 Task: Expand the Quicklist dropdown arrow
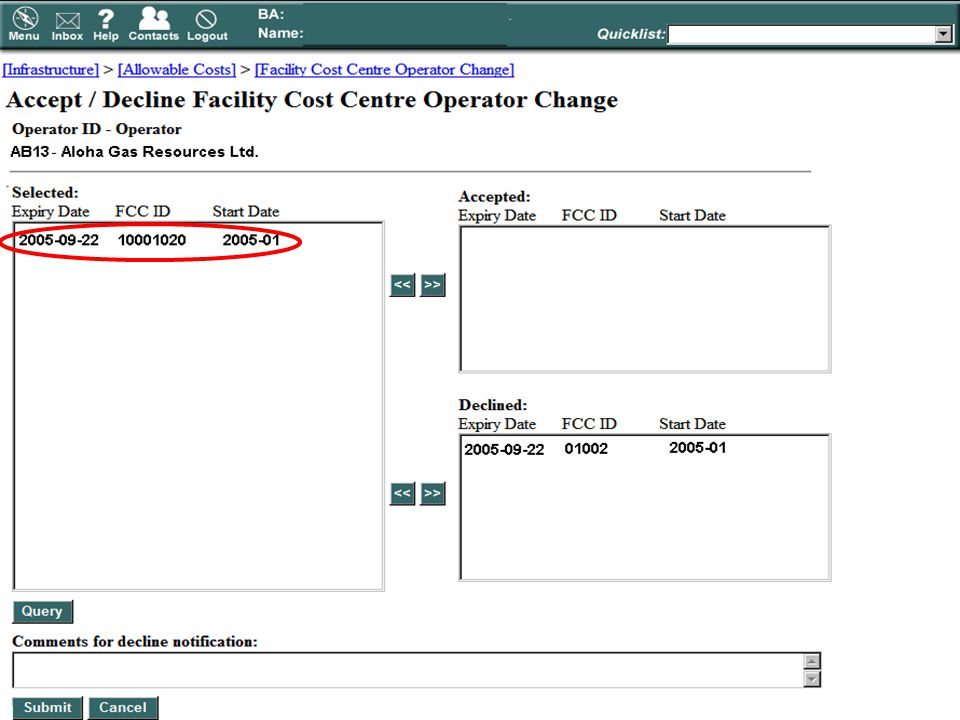tap(943, 34)
